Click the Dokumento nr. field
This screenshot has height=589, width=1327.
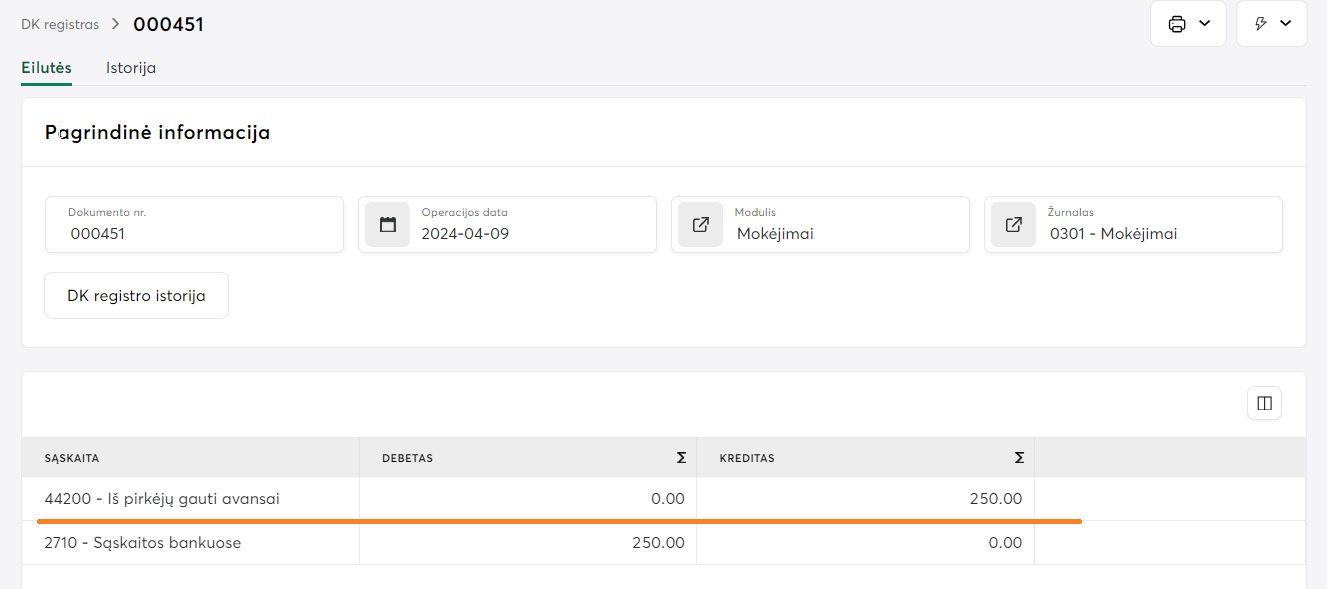[195, 225]
